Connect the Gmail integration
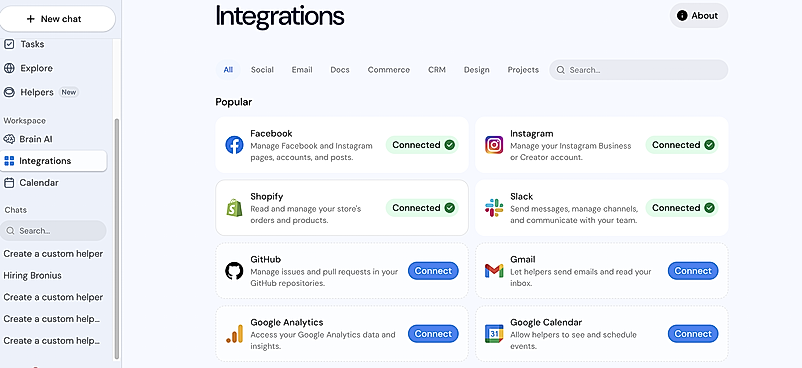Screen dimensions: 802x368 tap(693, 271)
